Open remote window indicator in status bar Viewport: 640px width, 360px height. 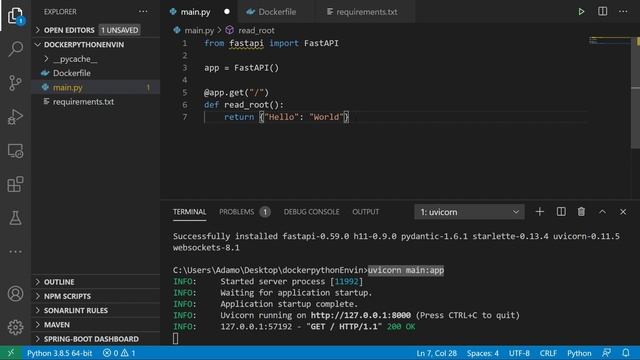tap(11, 353)
